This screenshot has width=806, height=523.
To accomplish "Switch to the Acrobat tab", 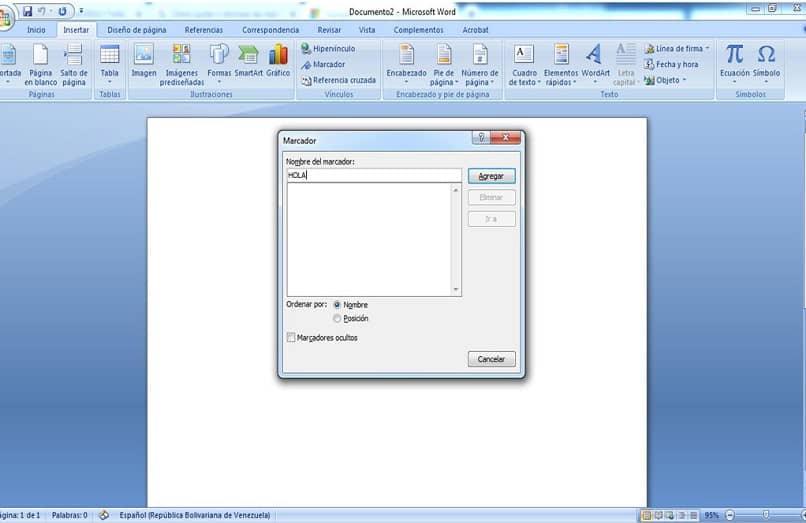I will click(475, 30).
